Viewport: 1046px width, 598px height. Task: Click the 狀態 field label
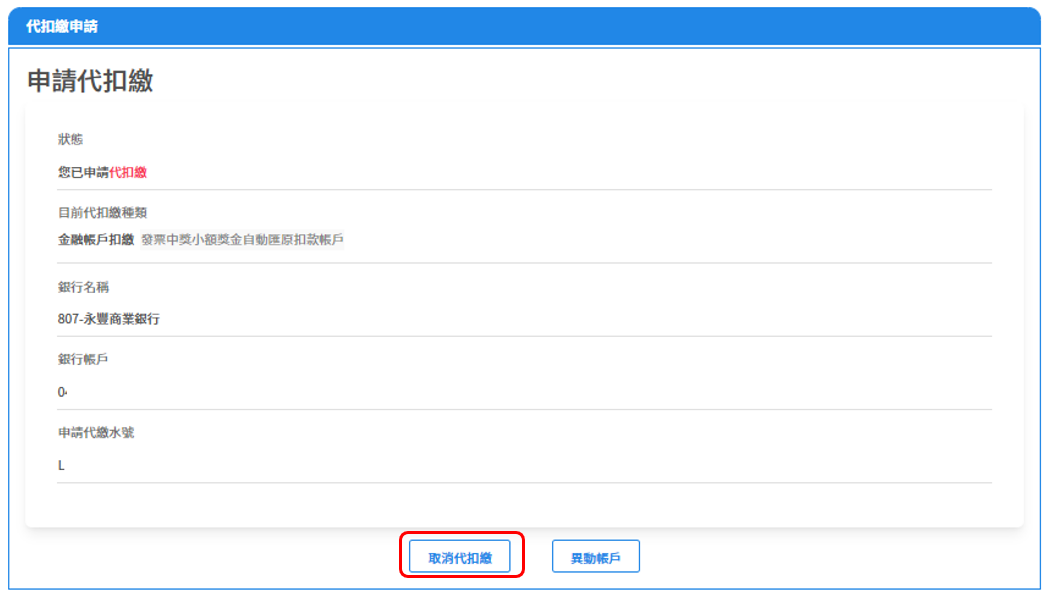point(71,139)
